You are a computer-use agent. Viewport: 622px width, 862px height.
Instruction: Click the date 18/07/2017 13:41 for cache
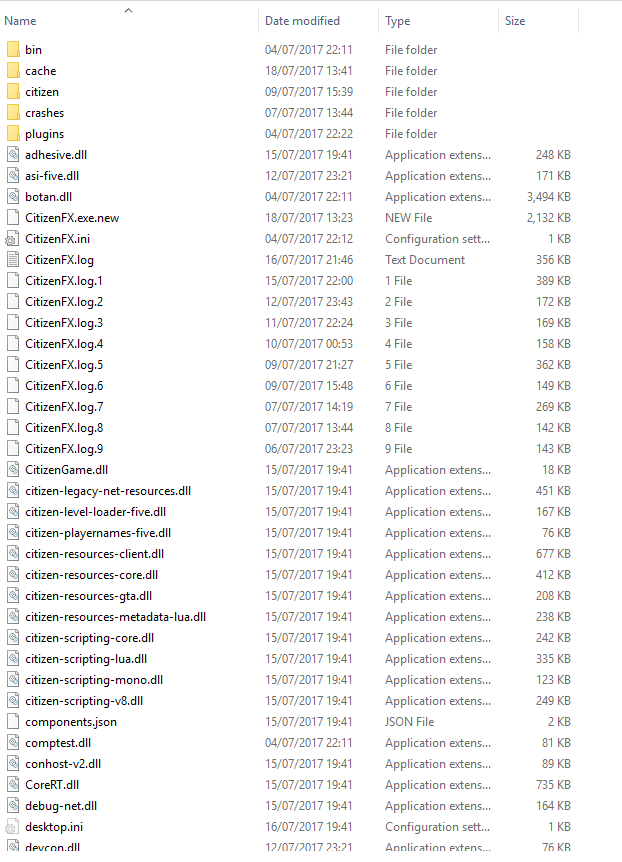[x=309, y=71]
